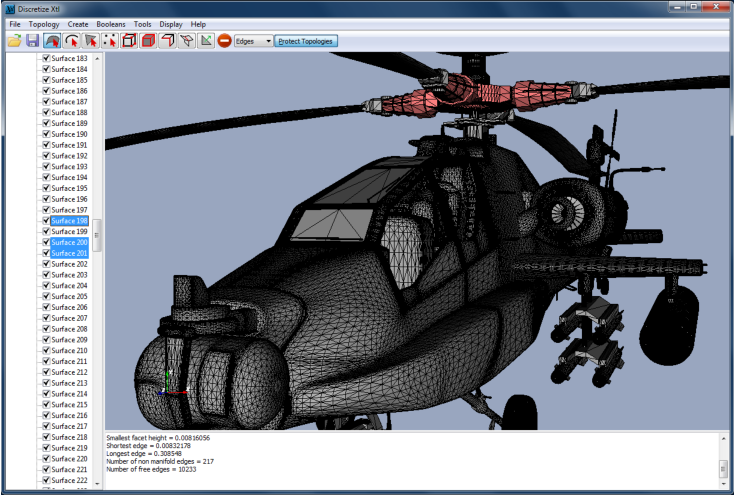Select the surface selection tool icon
This screenshot has height=495, width=735.
52,41
